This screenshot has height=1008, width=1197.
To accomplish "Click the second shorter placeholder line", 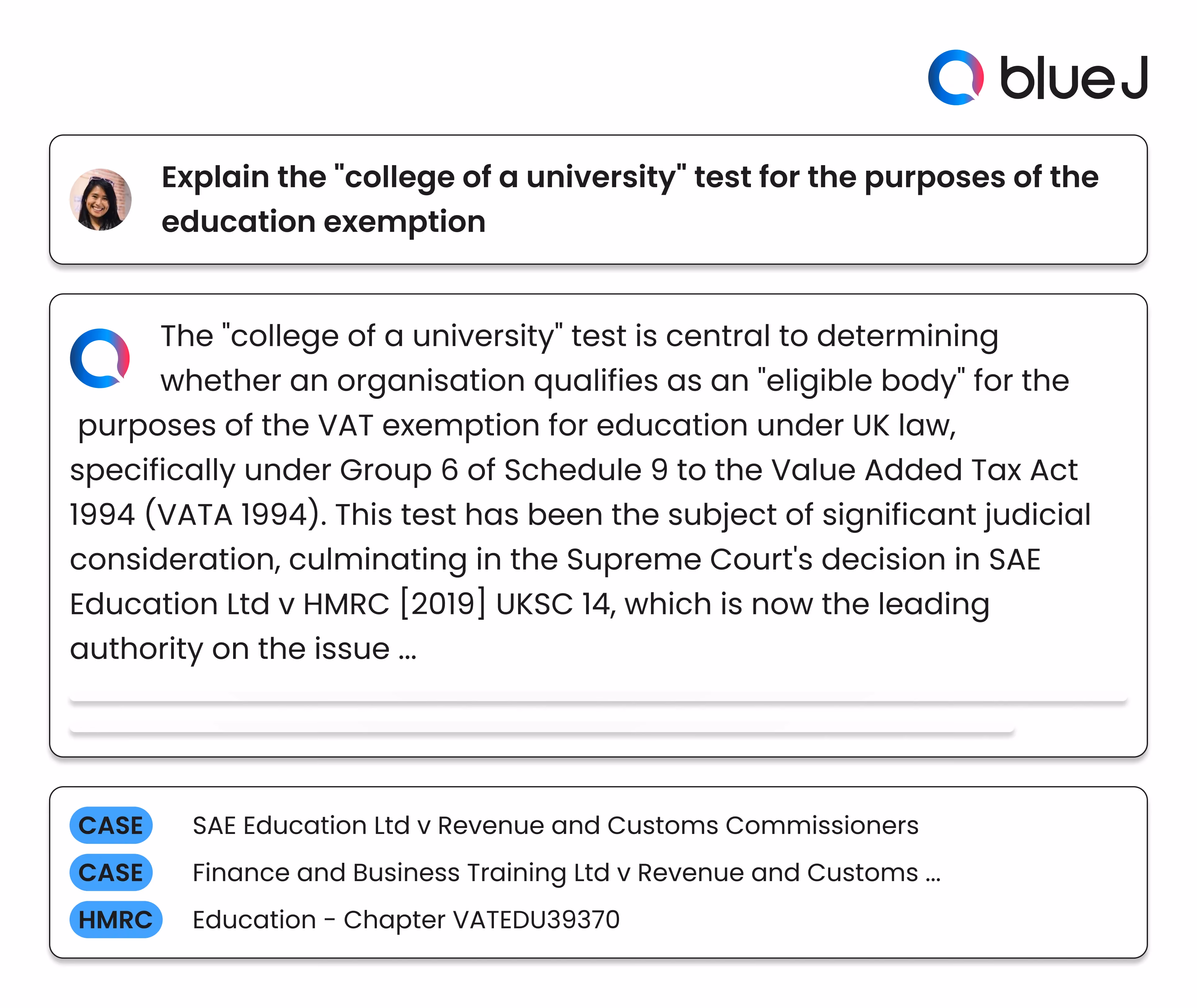I will coord(542,729).
